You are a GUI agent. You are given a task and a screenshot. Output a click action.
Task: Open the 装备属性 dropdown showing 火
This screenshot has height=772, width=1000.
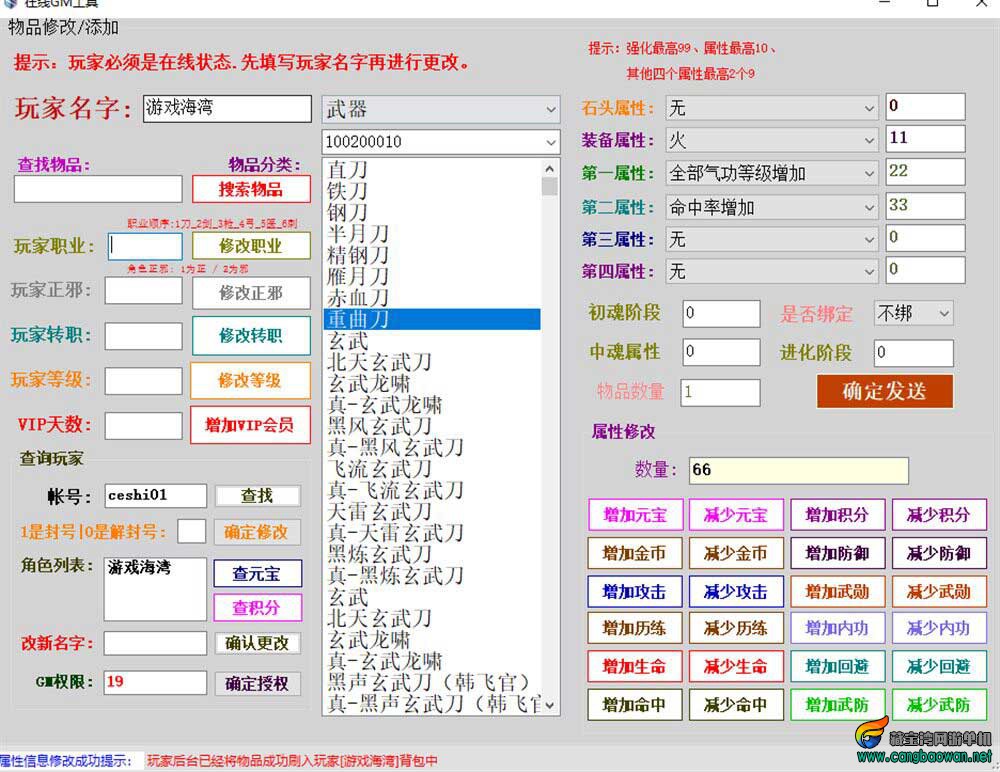point(772,140)
